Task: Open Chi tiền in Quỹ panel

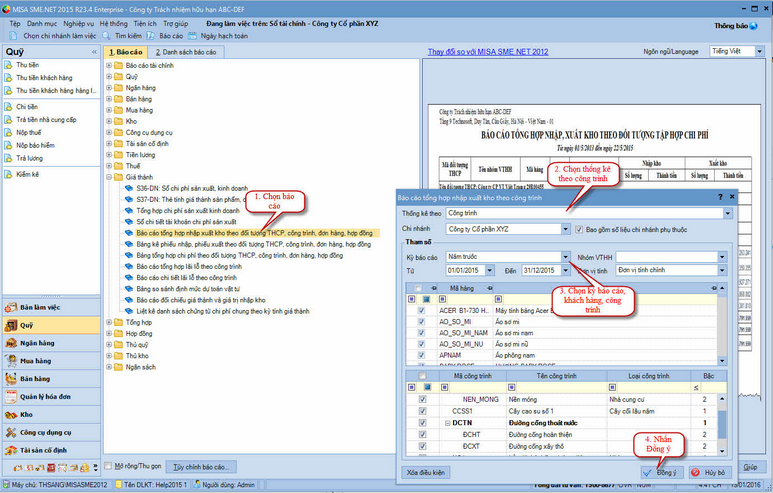Action: (27, 106)
